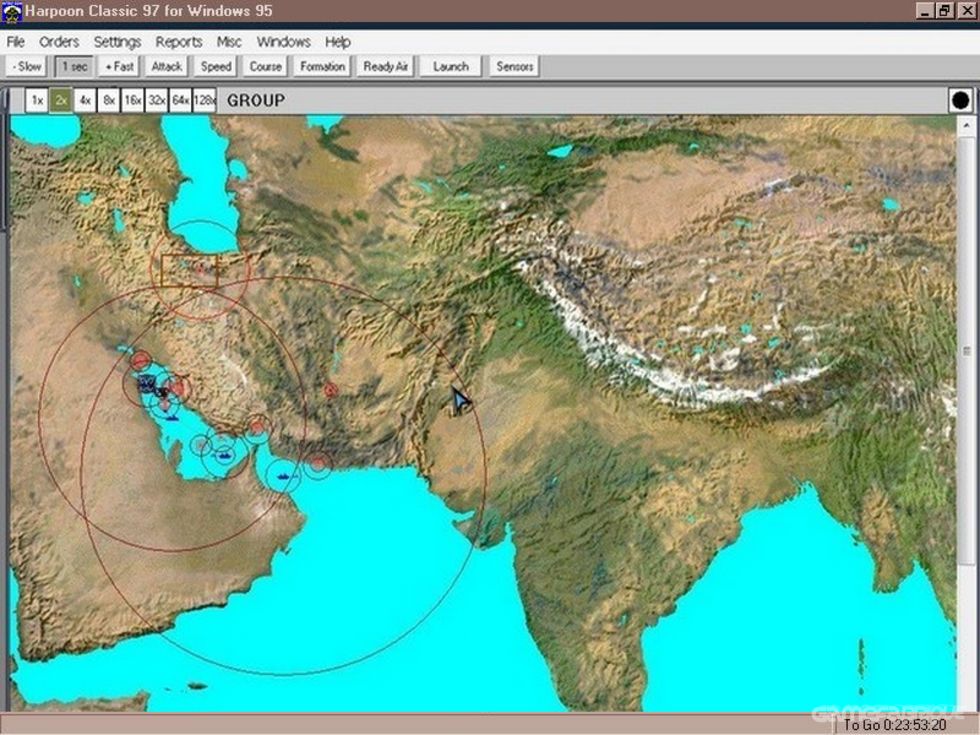
Task: Select the small ship icon in northern Persian Gulf
Action: tap(171, 417)
